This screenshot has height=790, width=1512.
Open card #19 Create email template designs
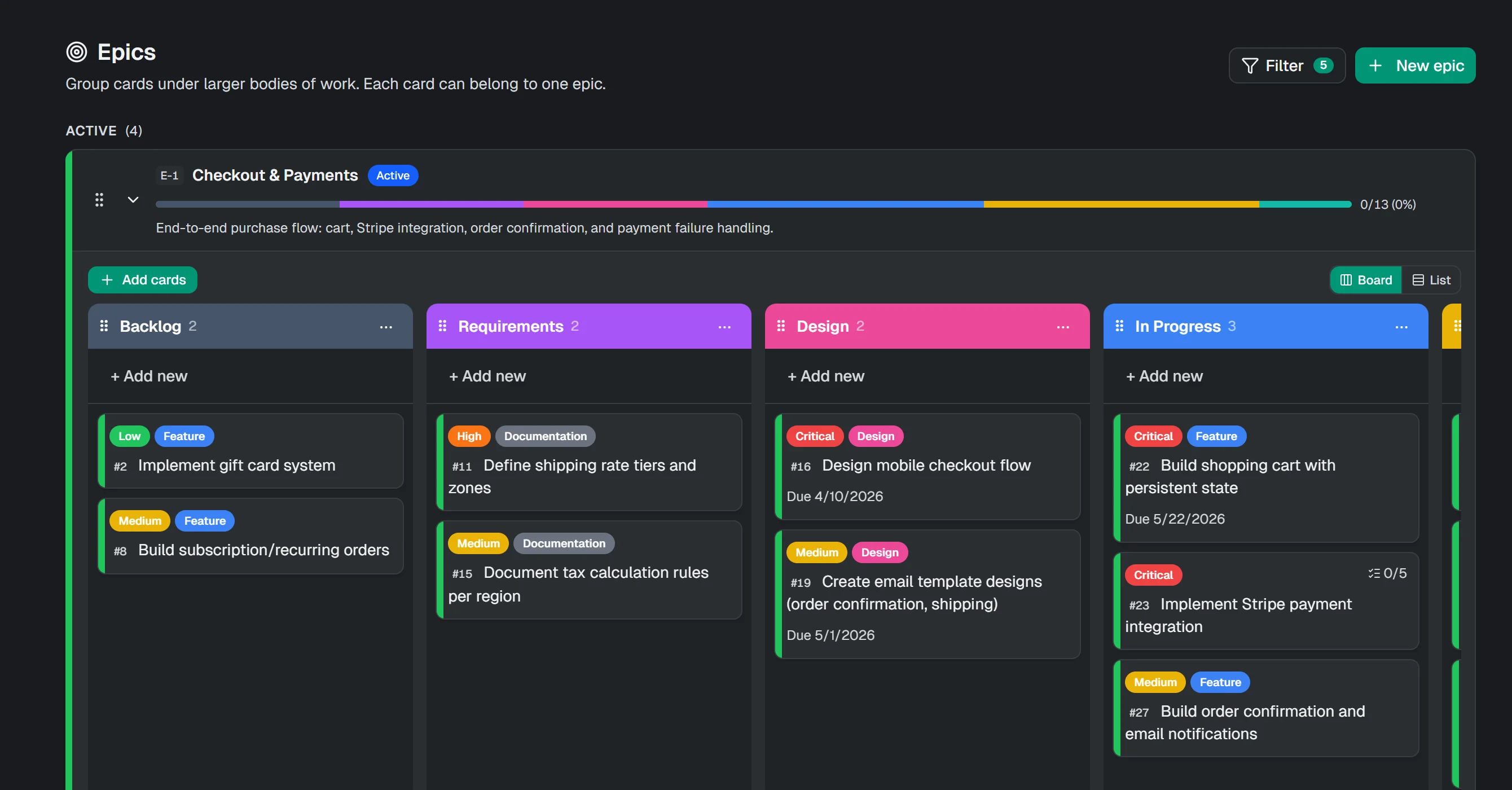[928, 593]
